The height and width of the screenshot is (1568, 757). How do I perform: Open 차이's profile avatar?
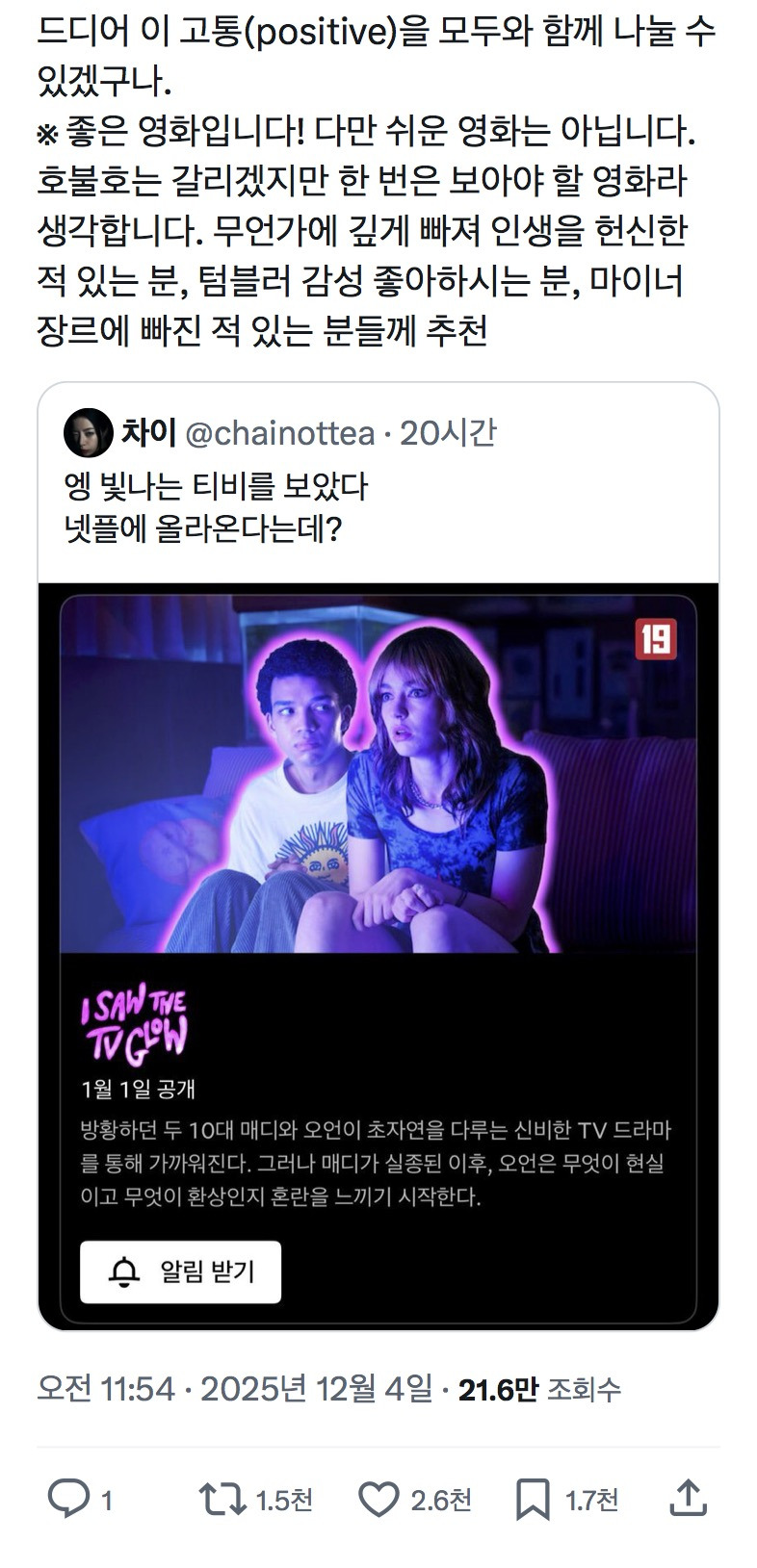(88, 432)
